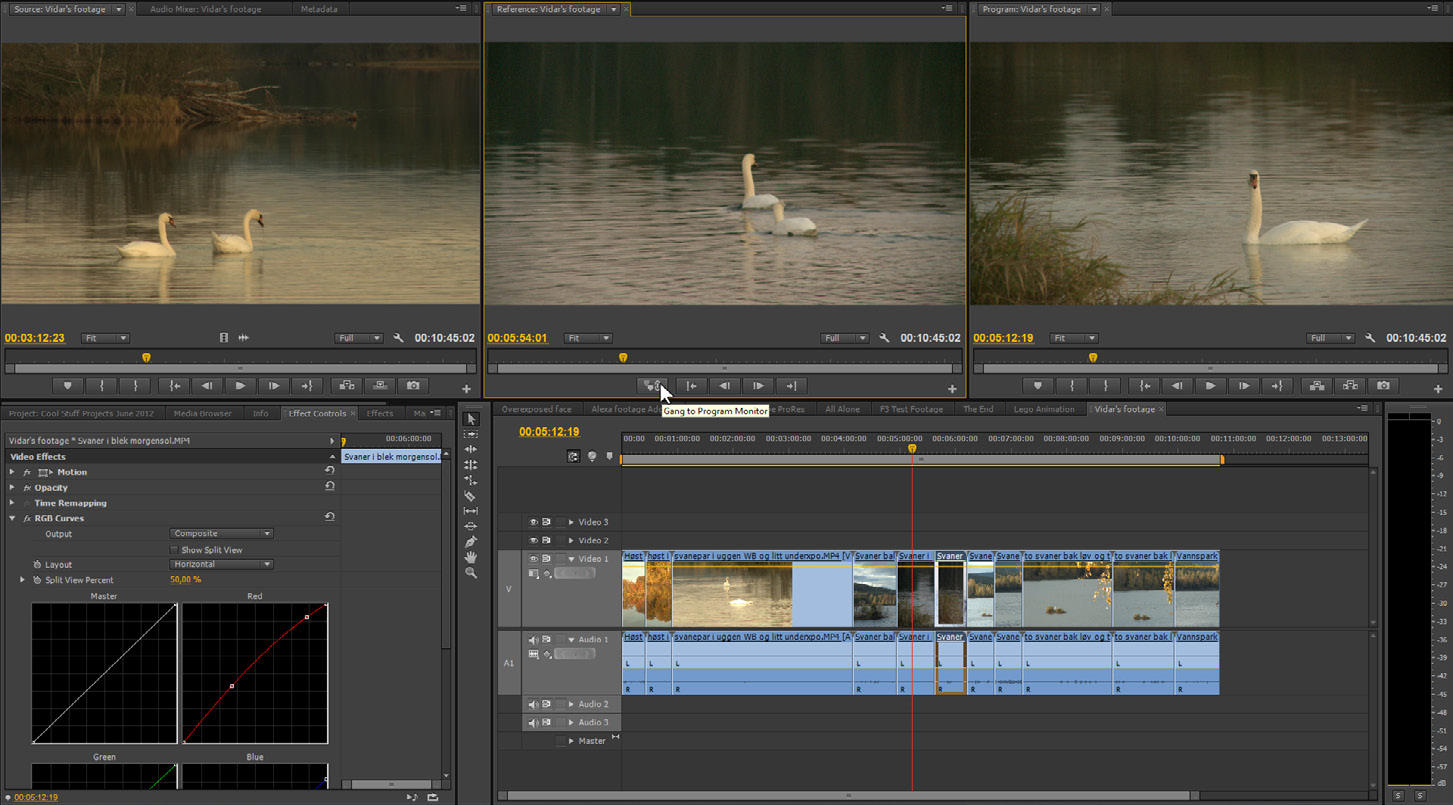Image resolution: width=1453 pixels, height=805 pixels.
Task: Open the Overexposed face sequence tab
Action: tap(536, 409)
